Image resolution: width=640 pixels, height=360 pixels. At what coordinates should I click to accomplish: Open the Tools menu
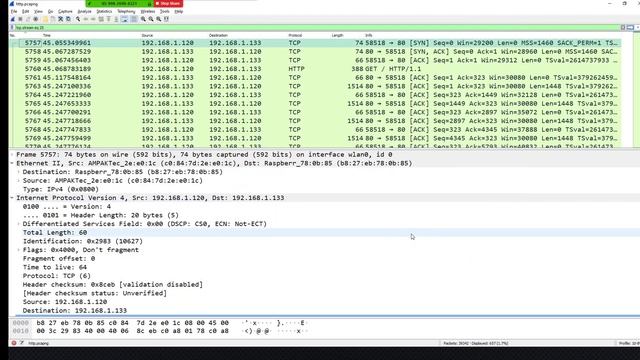[x=164, y=11]
